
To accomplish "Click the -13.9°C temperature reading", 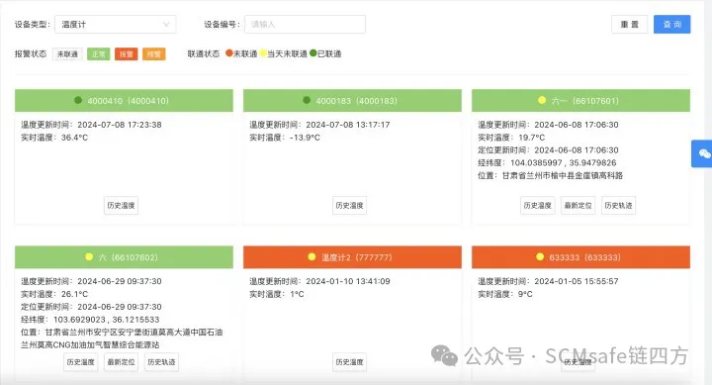I will (305, 138).
